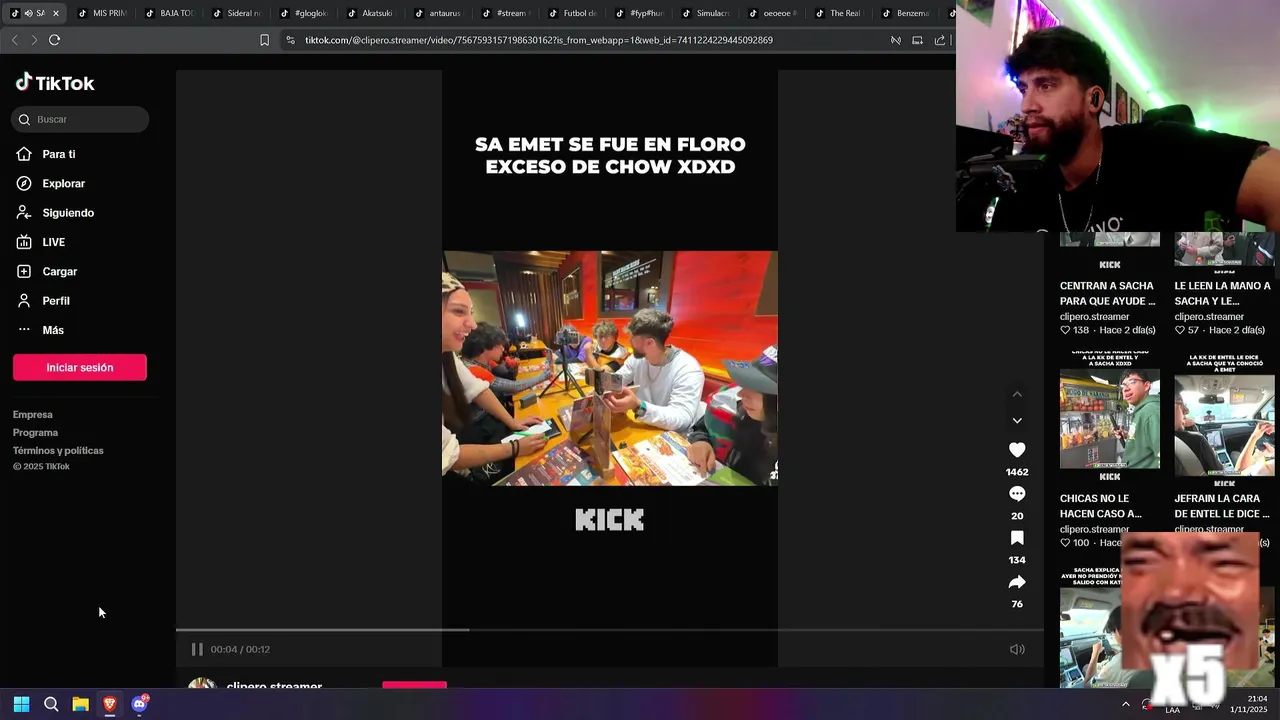The image size is (1280, 720).
Task: Switch to the The Real browser tab
Action: pos(841,13)
